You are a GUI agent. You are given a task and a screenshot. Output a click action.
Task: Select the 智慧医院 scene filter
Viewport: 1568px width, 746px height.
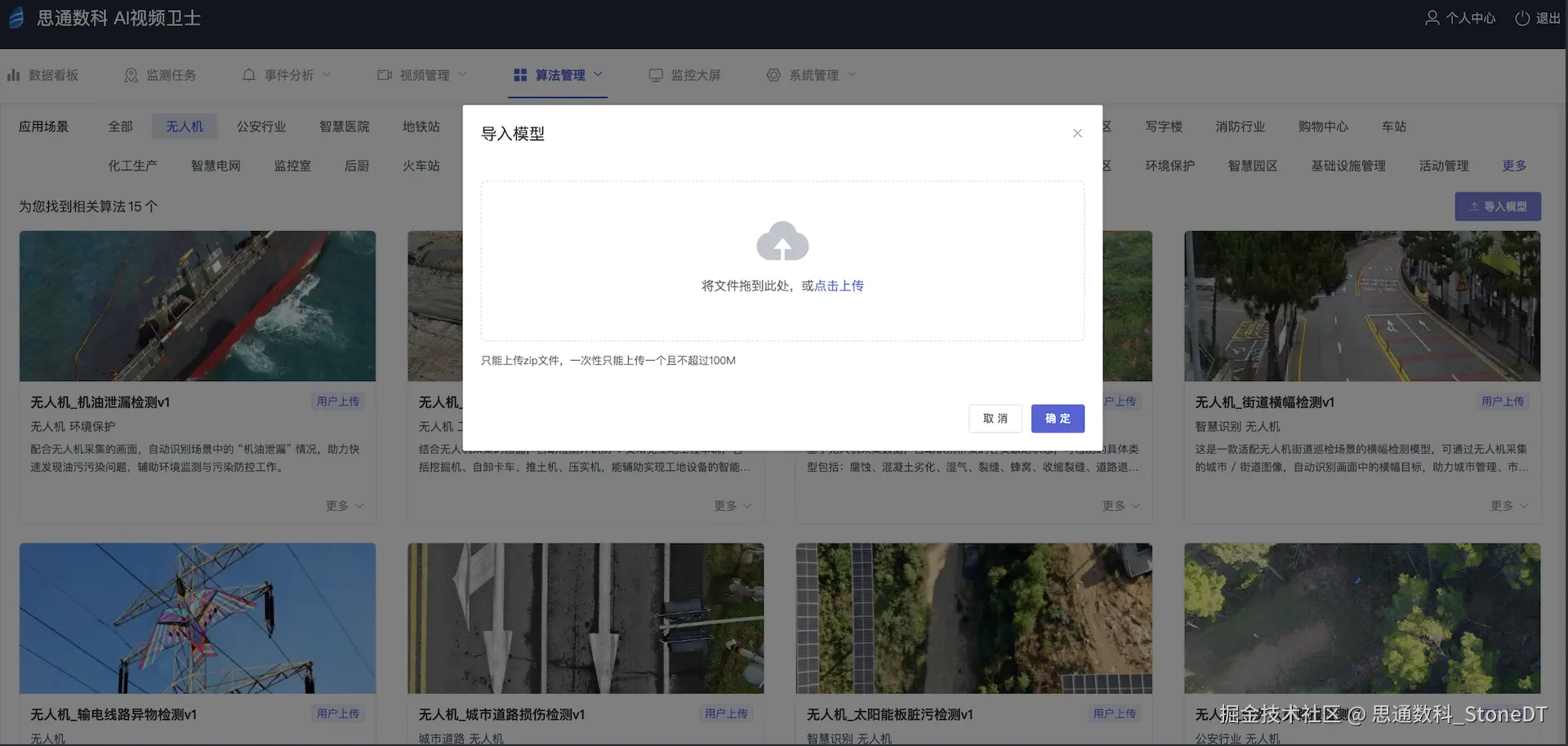345,127
